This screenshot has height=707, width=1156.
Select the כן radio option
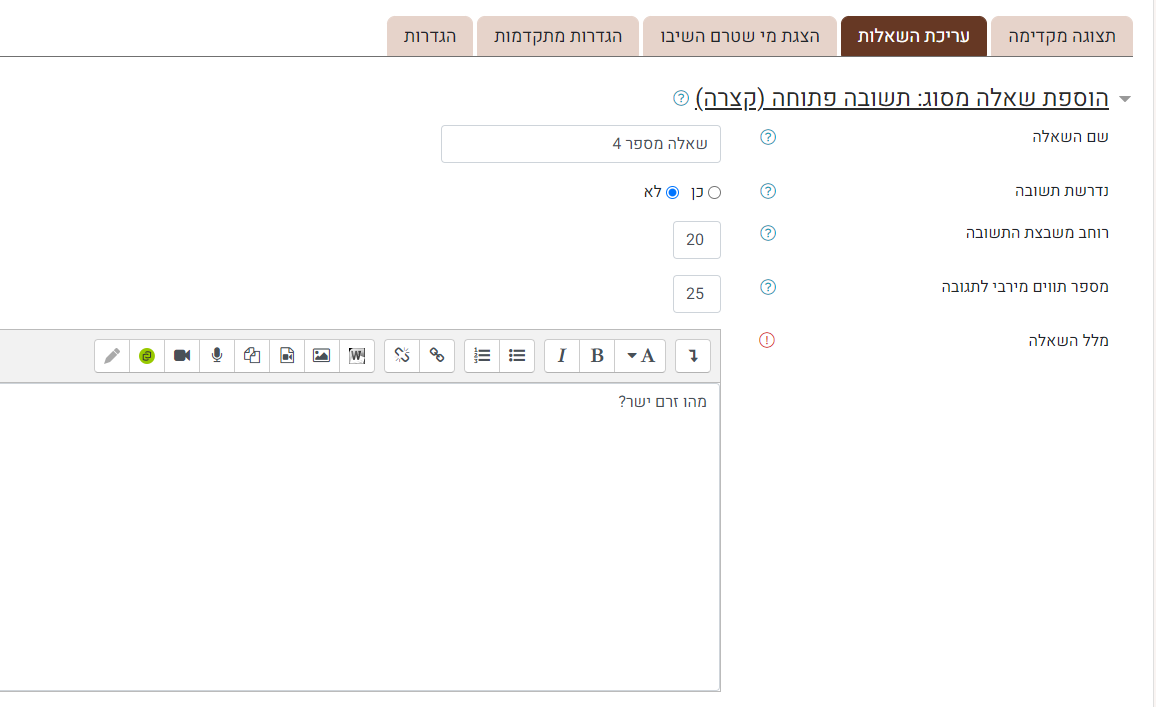pyautogui.click(x=714, y=192)
